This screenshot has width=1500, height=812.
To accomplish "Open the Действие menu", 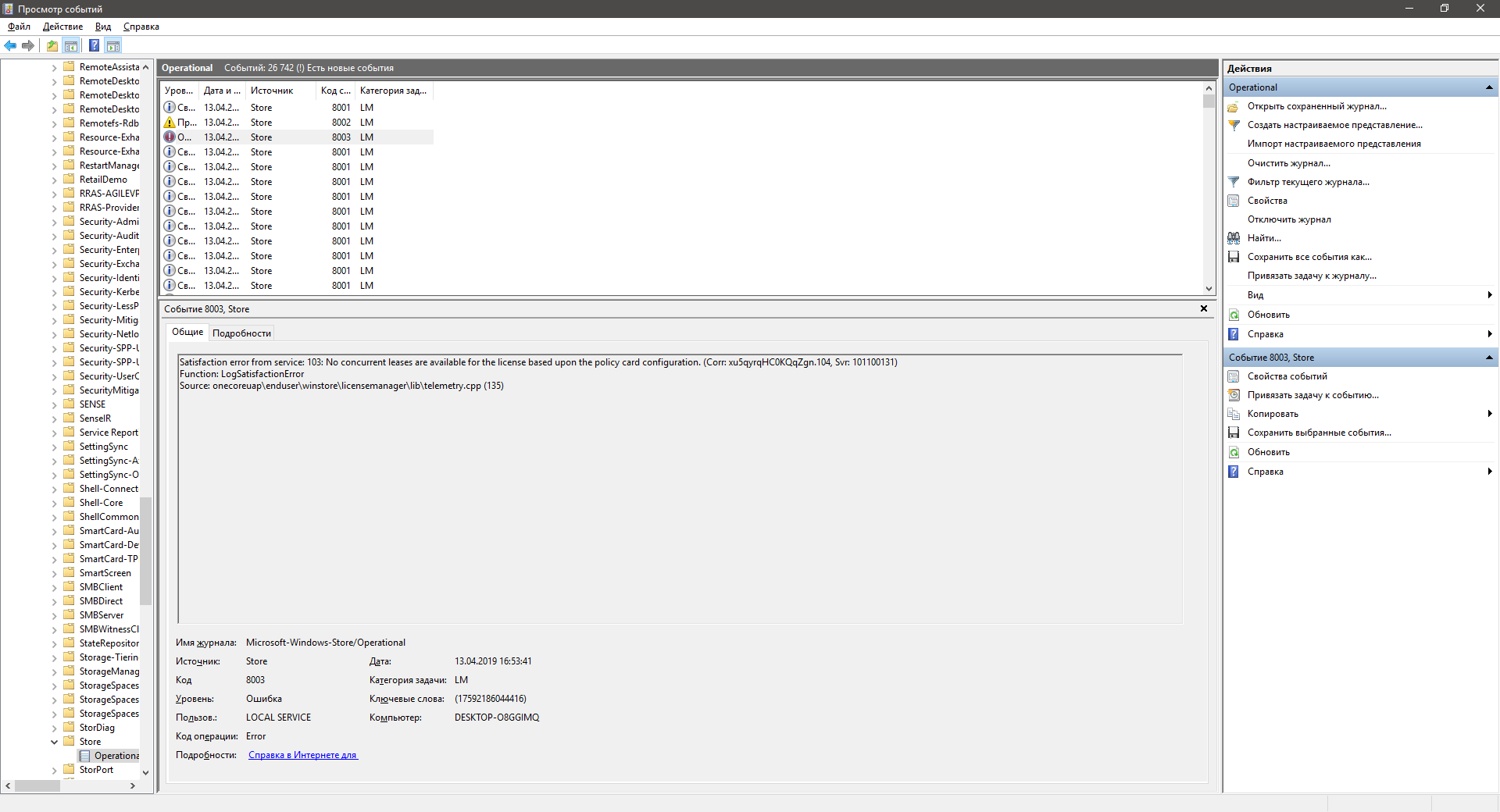I will tap(62, 27).
